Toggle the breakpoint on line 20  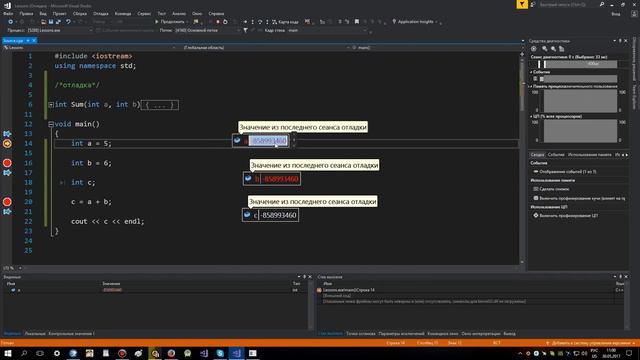(x=7, y=202)
